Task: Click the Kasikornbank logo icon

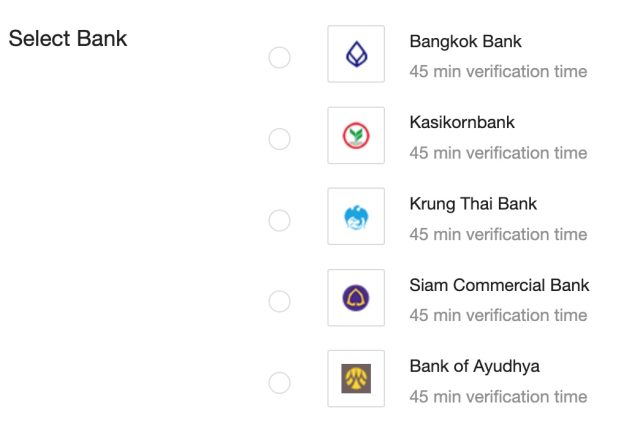Action: point(356,136)
